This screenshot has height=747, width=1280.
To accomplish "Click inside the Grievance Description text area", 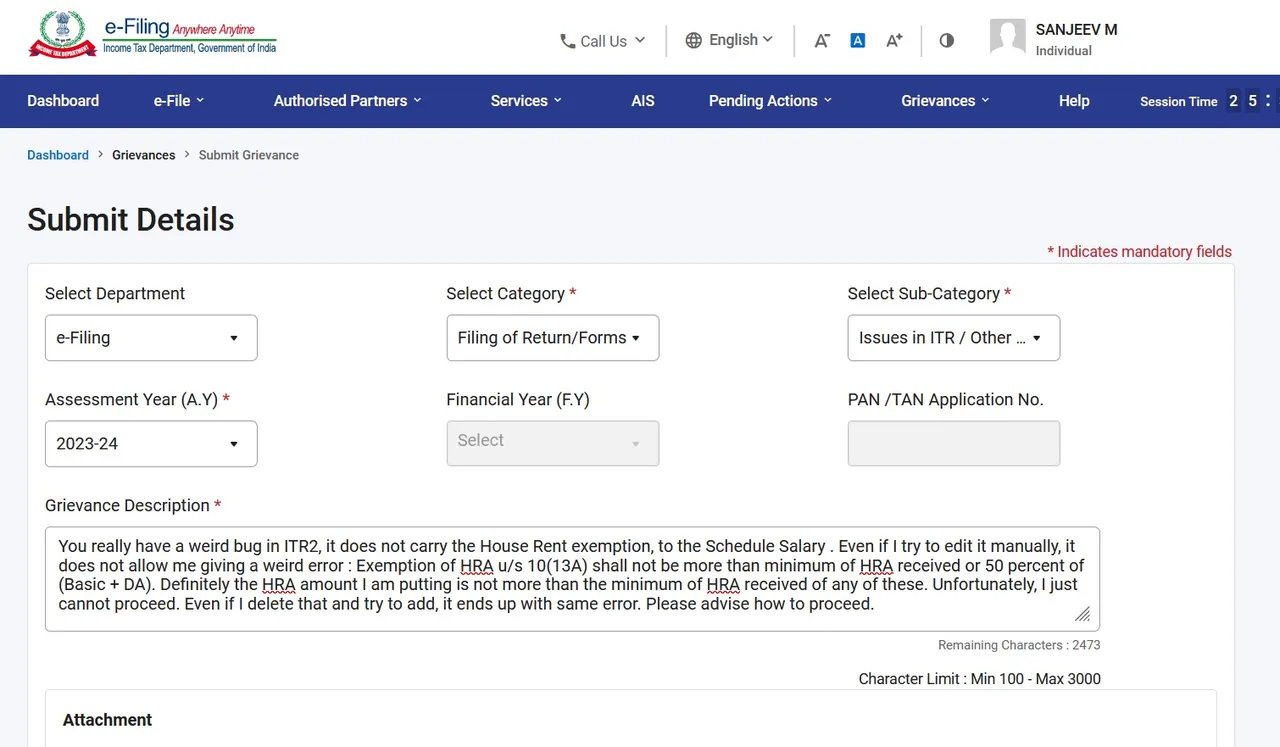I will point(572,579).
